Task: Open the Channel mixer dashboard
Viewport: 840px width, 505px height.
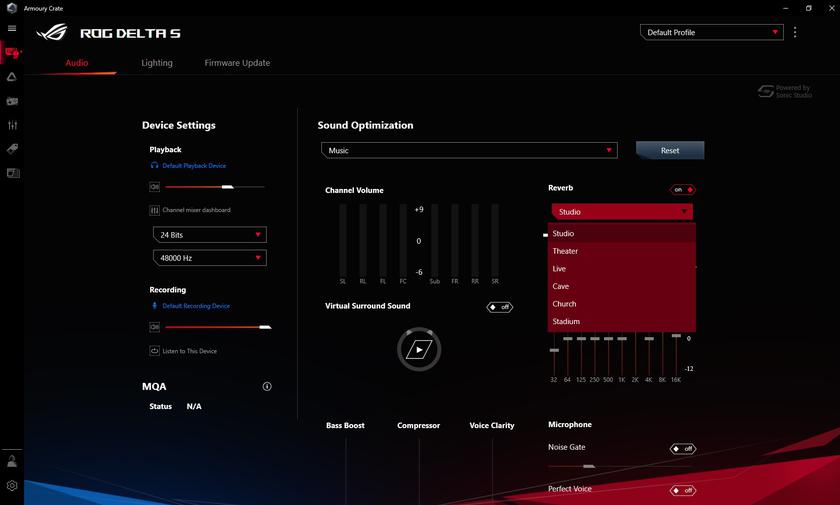Action: click(x=196, y=210)
